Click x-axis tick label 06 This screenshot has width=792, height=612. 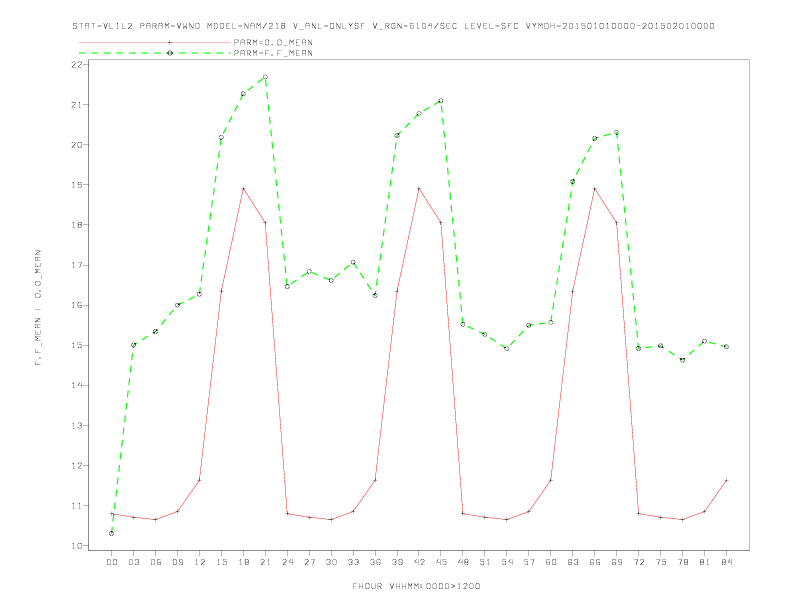click(x=156, y=562)
